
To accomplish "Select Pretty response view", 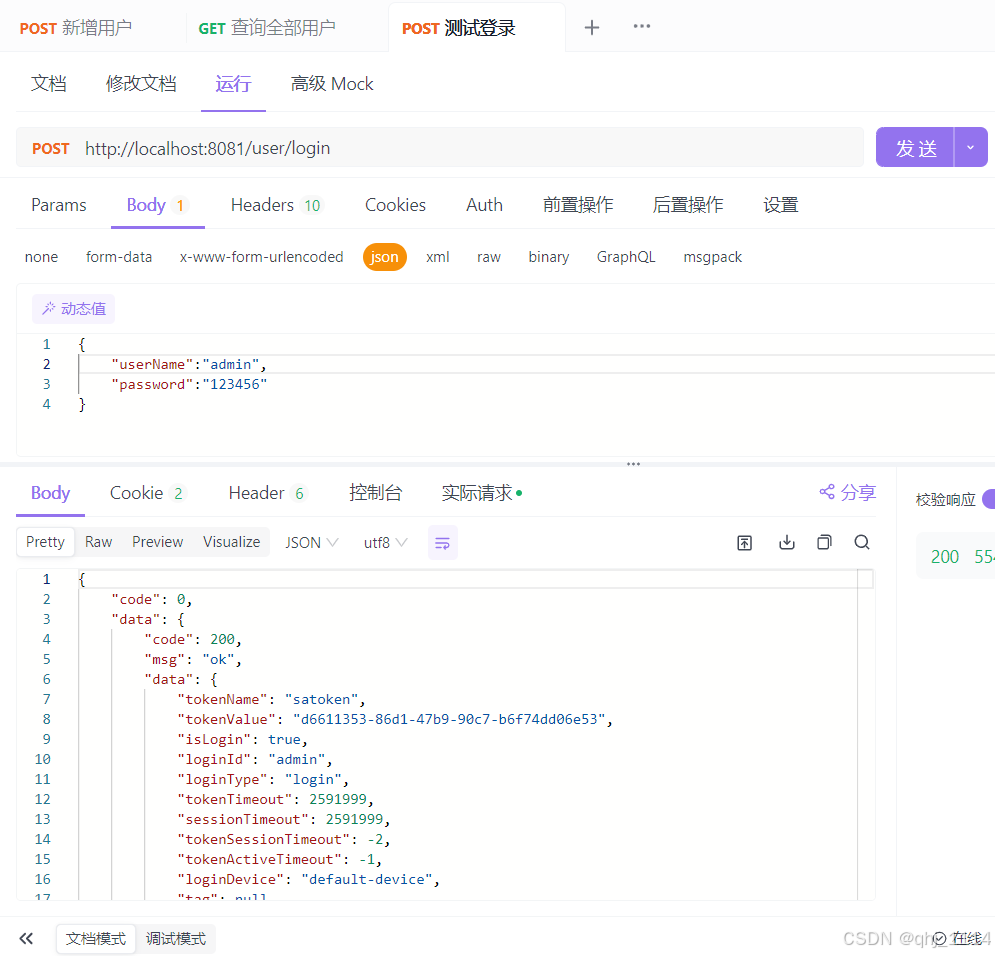I will coord(45,542).
